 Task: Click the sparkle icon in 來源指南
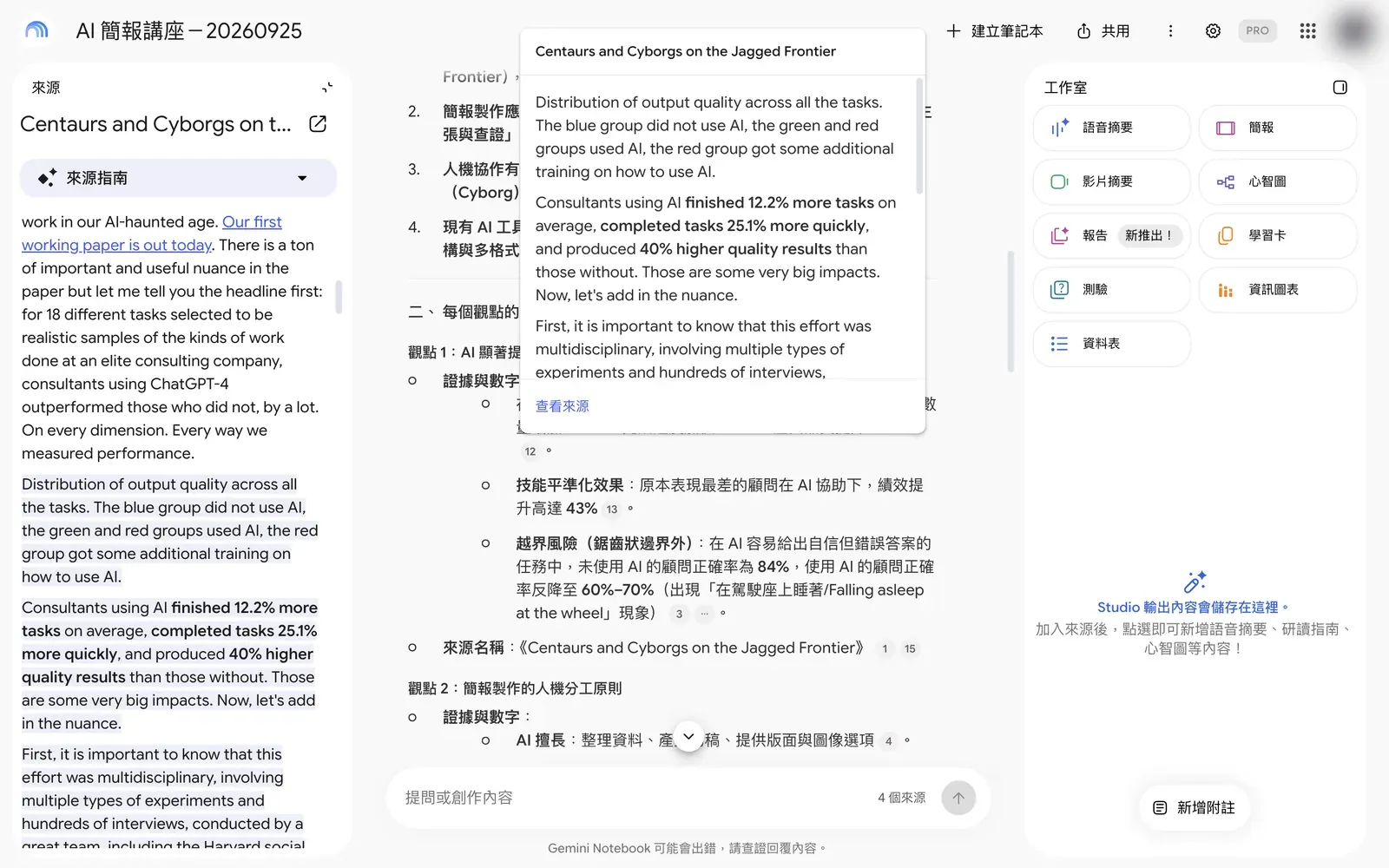(47, 178)
